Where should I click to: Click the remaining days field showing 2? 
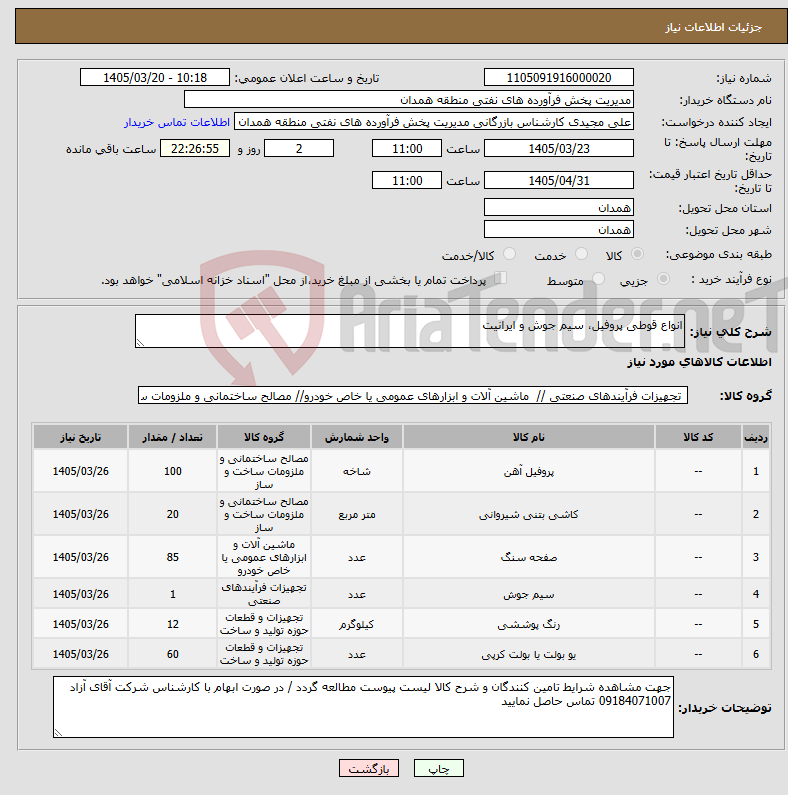click(299, 149)
